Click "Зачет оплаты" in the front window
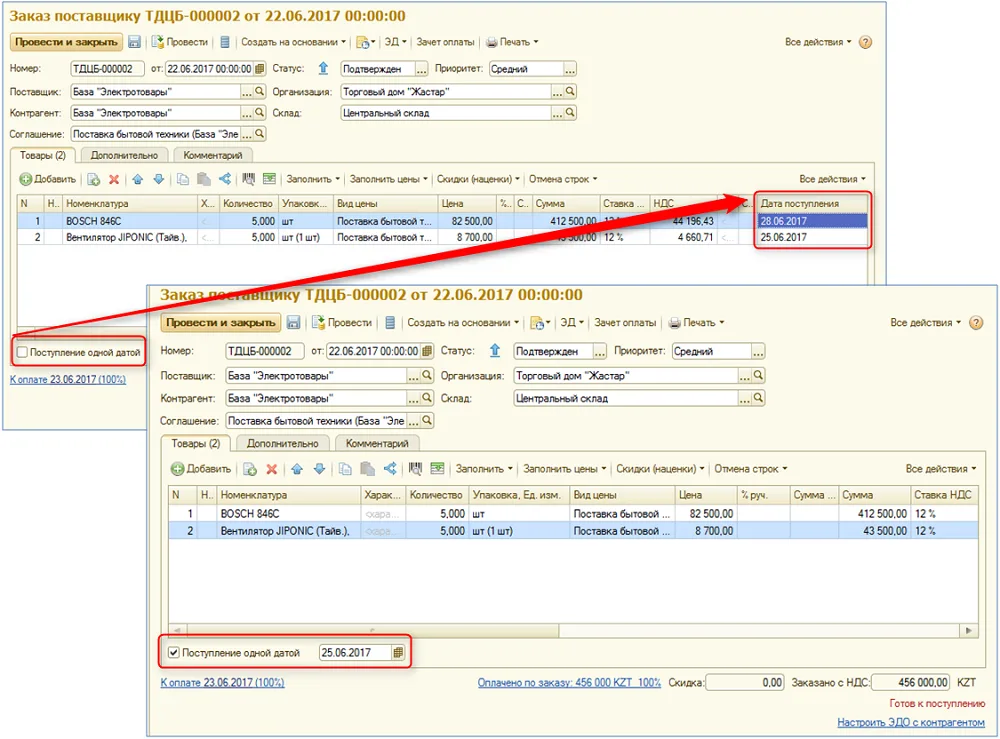This screenshot has height=739, width=1000. (625, 323)
